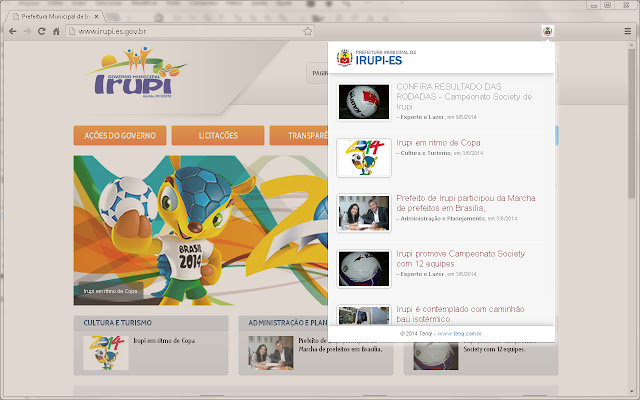The width and height of the screenshot is (640, 400).
Task: Click soccer ball thumbnail for Confira Resultado
Action: (x=364, y=102)
